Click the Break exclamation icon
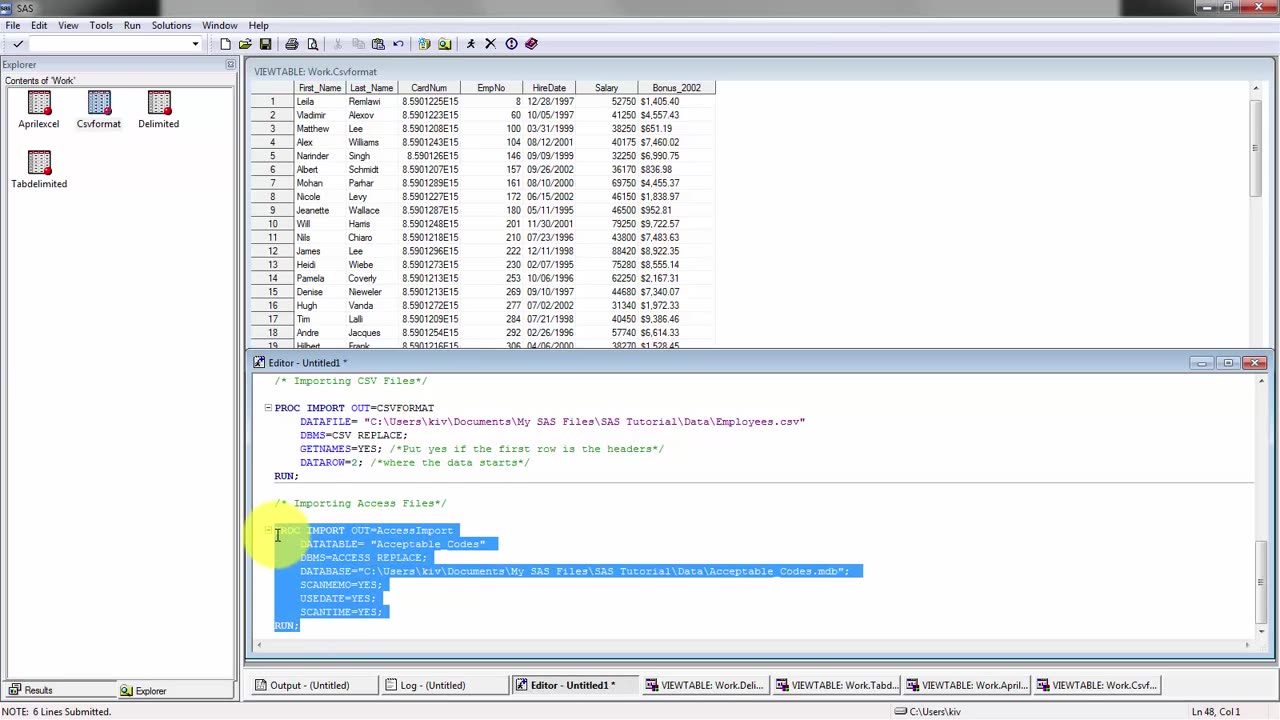This screenshot has height=720, width=1280. point(511,44)
